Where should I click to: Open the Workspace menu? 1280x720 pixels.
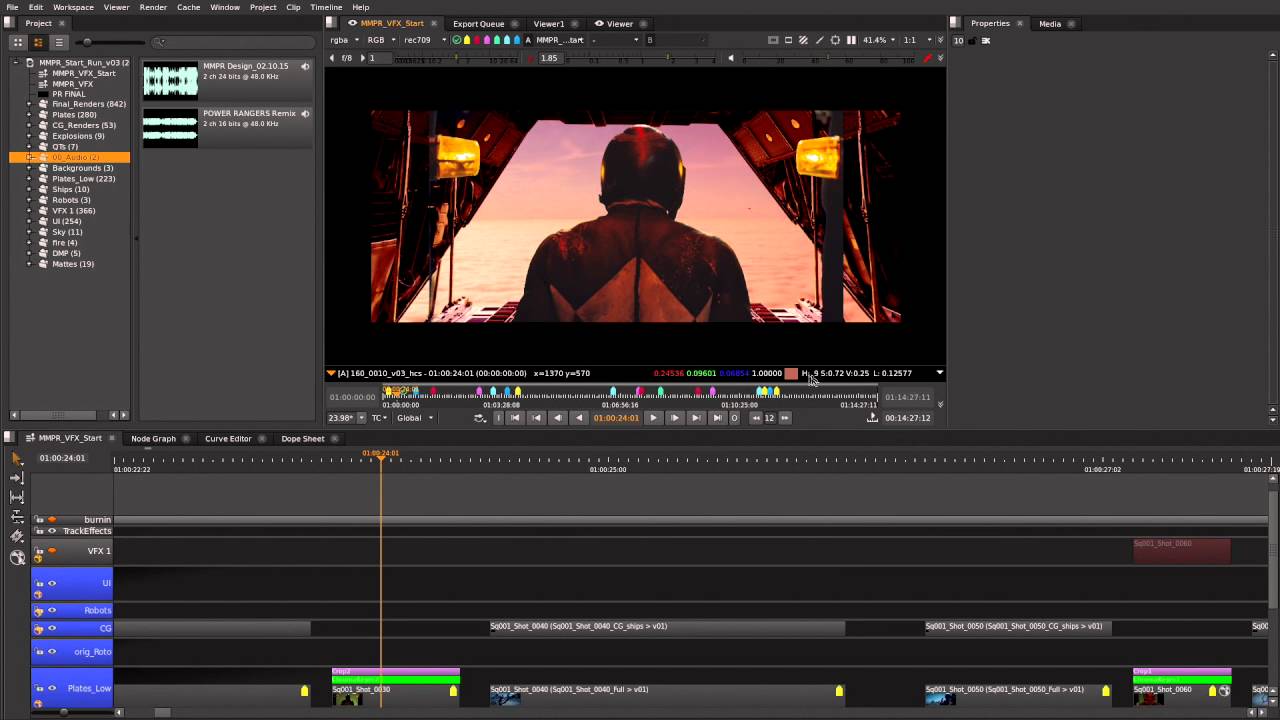click(73, 7)
